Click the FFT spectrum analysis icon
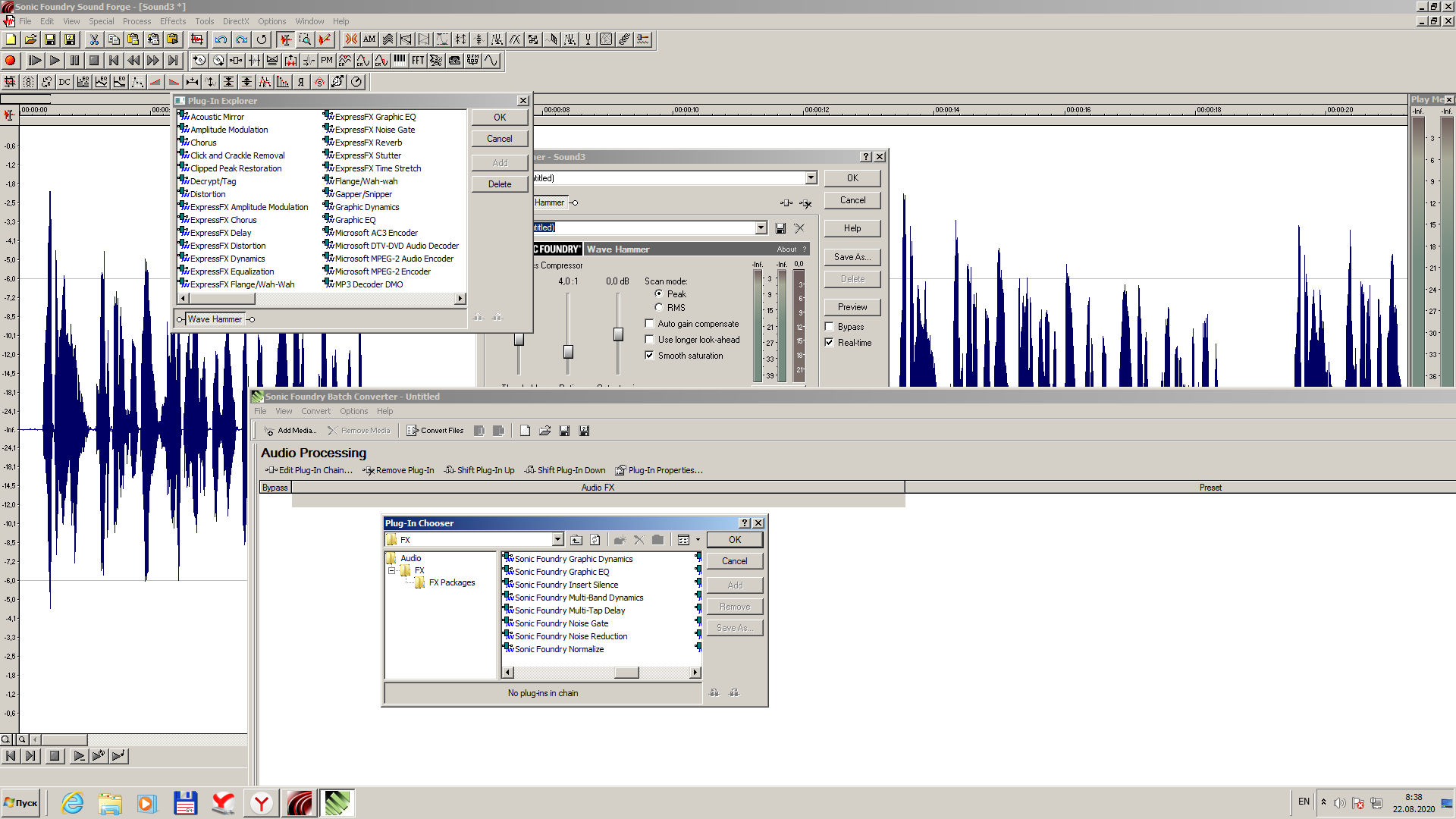This screenshot has width=1456, height=819. pos(418,61)
